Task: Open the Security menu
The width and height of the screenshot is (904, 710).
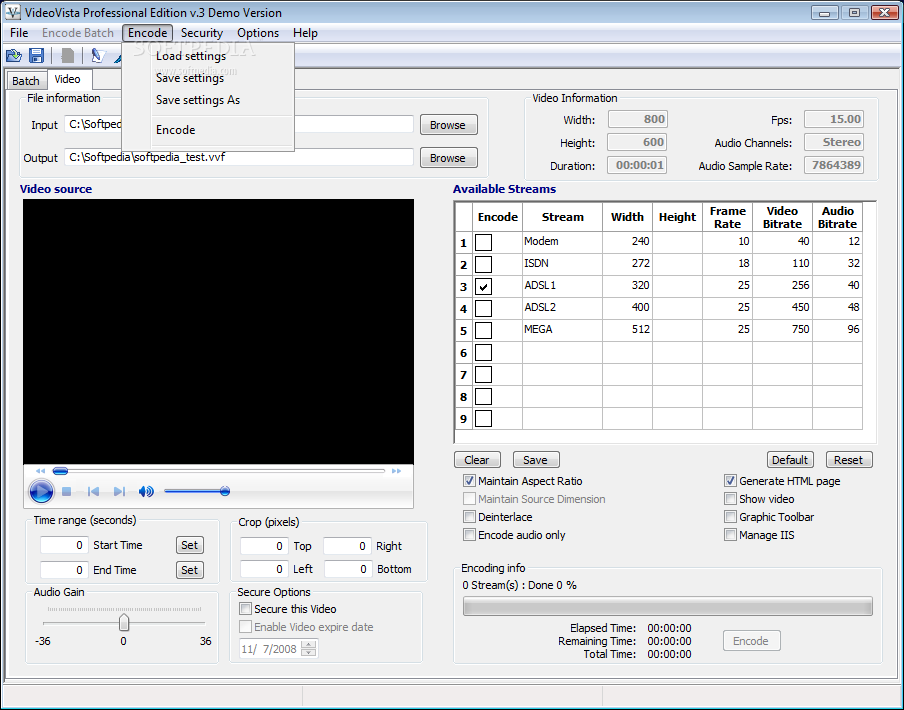Action: (x=201, y=33)
